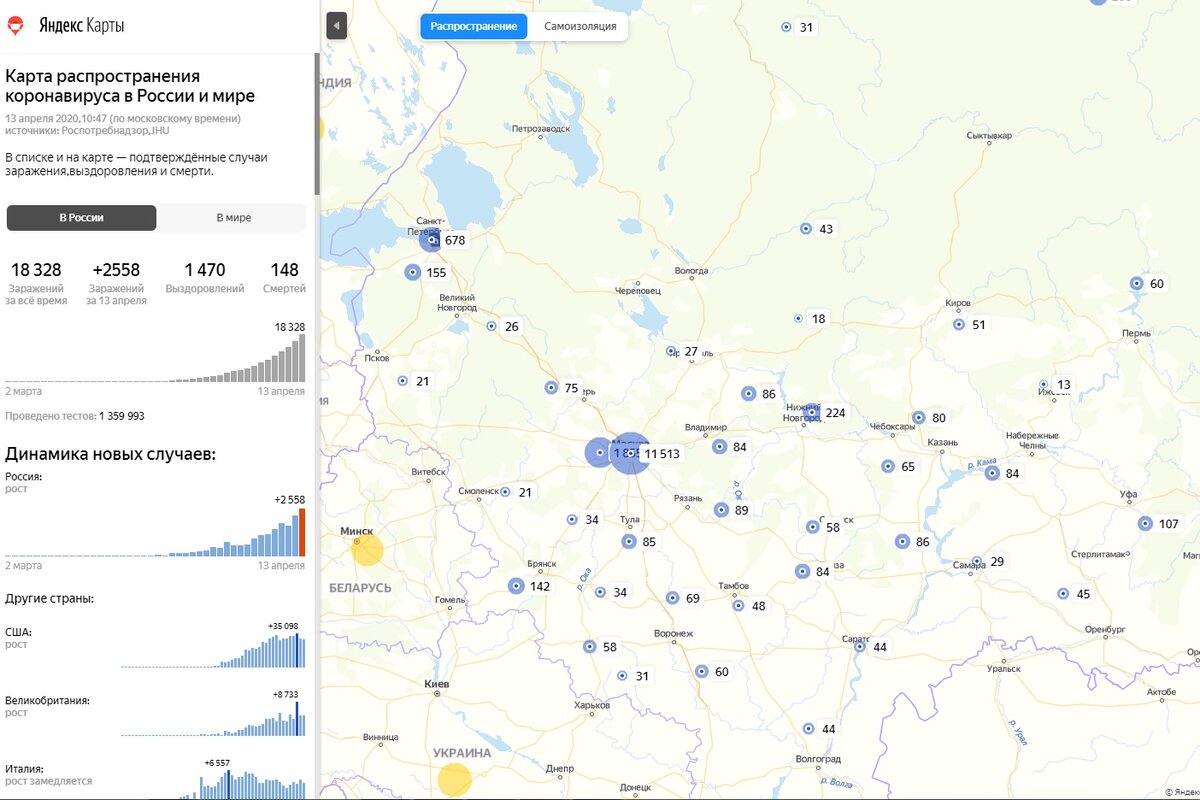The width and height of the screenshot is (1200, 800).
Task: Select the Kazan marker showing 80
Action: tap(920, 417)
